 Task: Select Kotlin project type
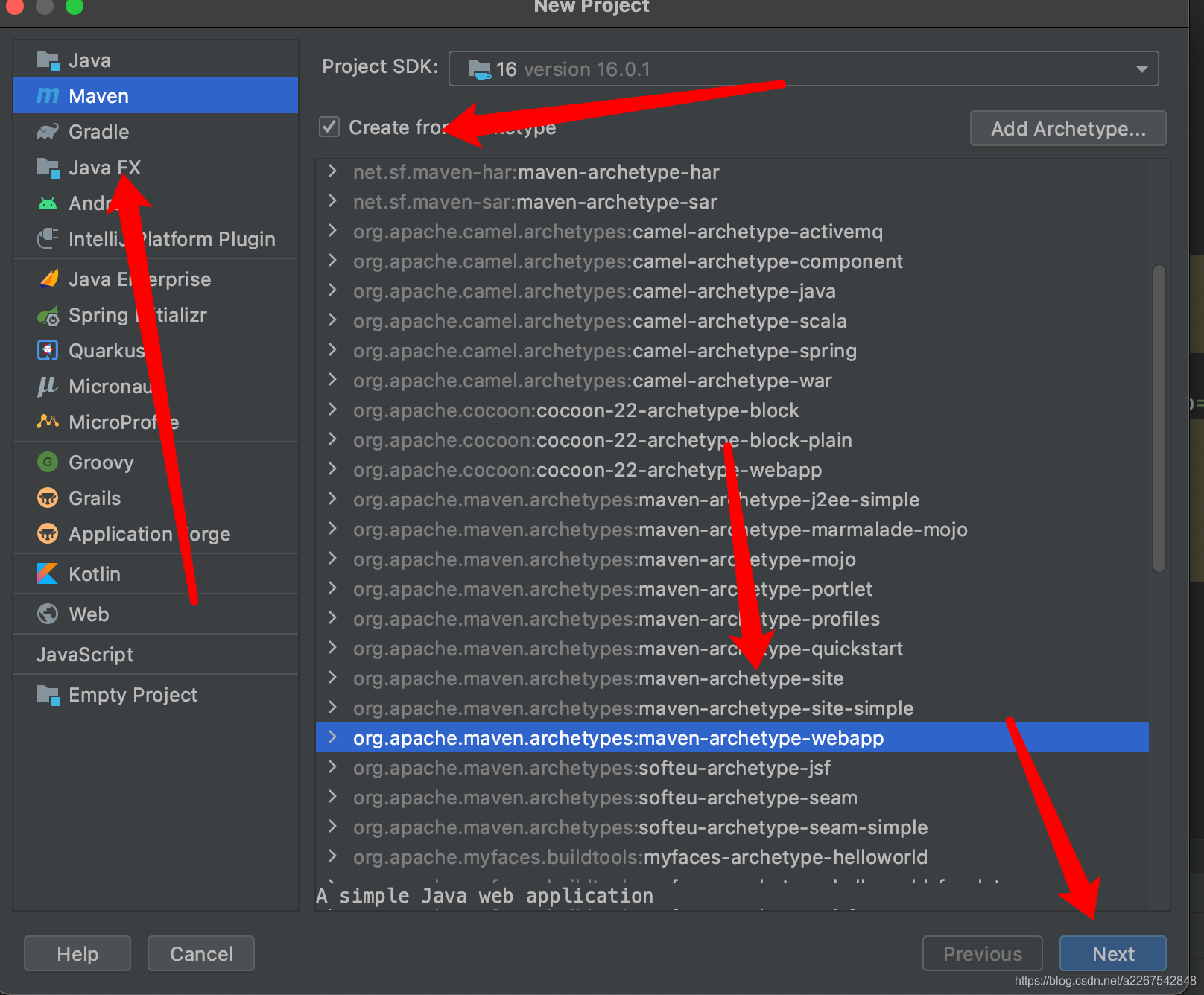[x=156, y=574]
